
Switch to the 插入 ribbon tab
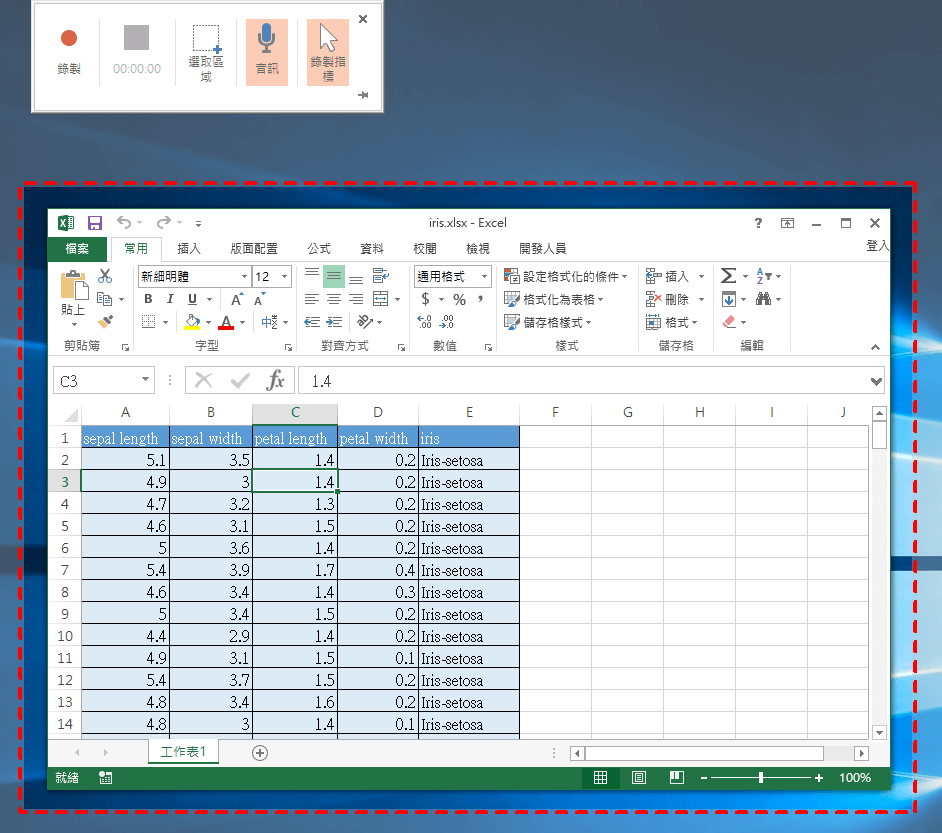point(189,249)
